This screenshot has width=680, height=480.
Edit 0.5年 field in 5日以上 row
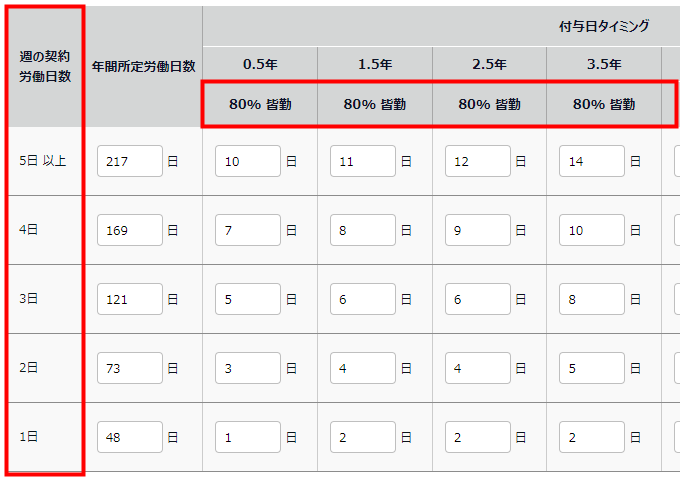[x=247, y=161]
